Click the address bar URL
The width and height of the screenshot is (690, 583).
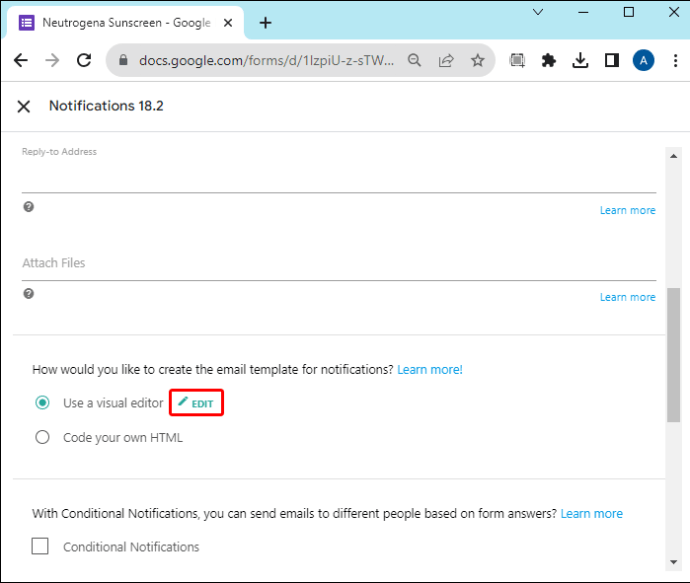266,60
